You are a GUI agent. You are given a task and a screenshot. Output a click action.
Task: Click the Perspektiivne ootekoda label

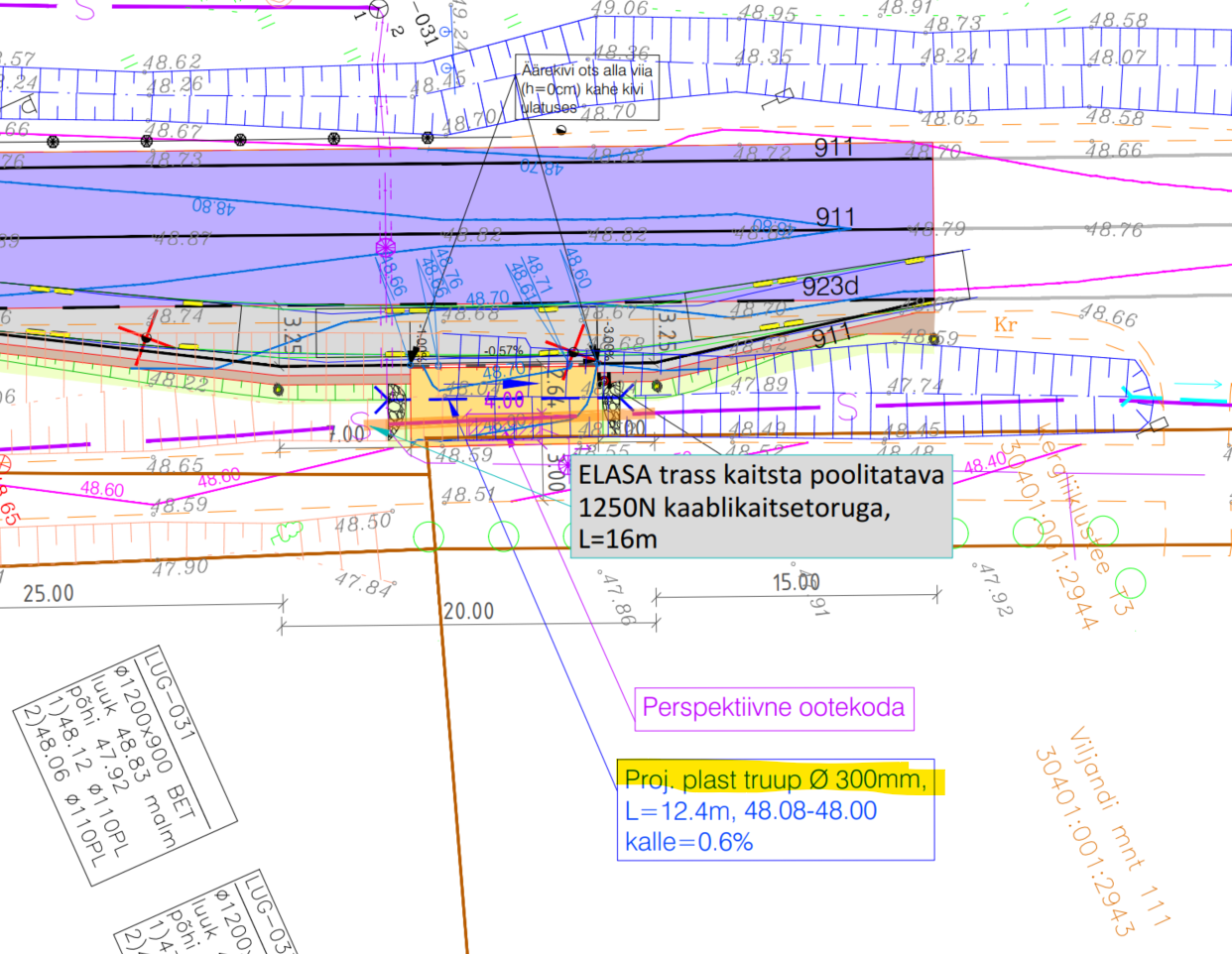pos(773,708)
